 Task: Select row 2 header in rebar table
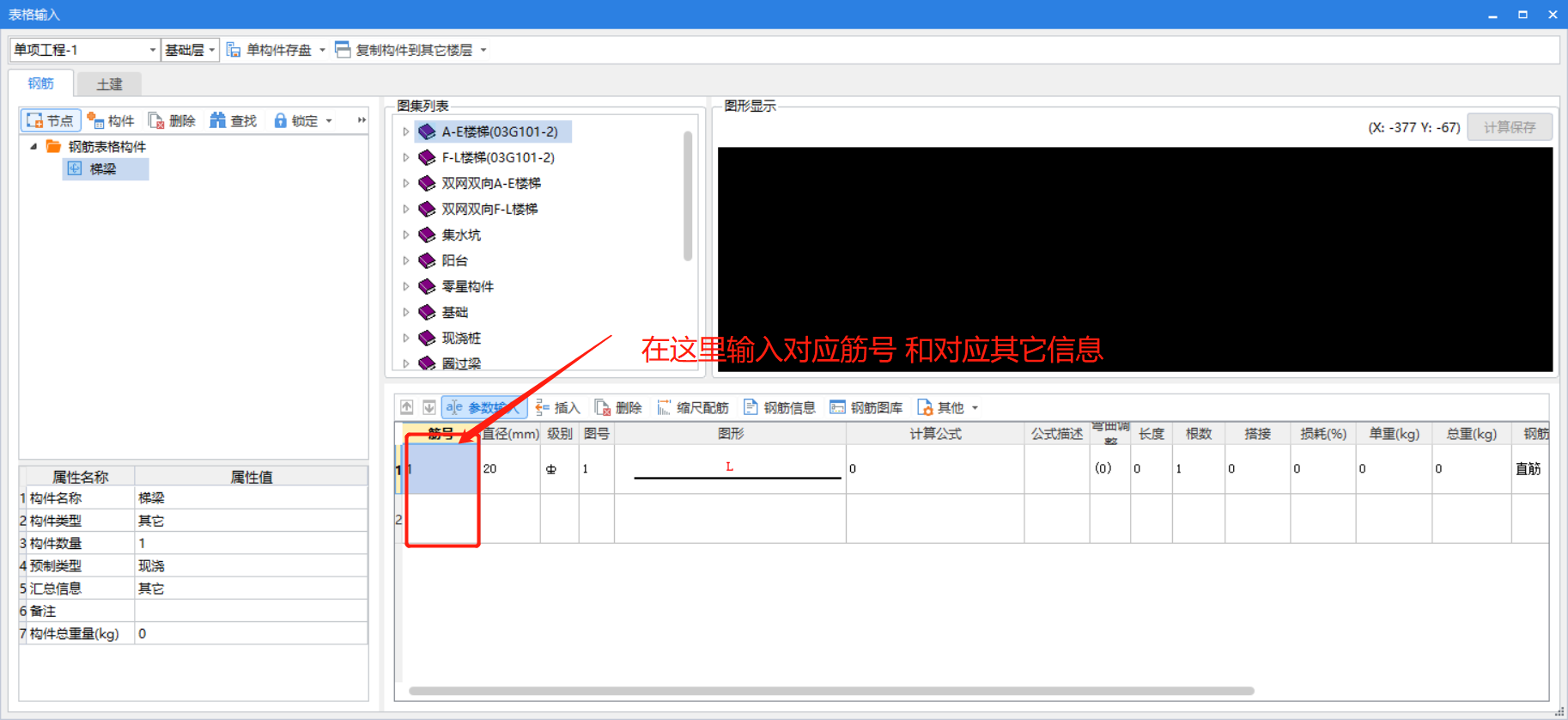398,519
